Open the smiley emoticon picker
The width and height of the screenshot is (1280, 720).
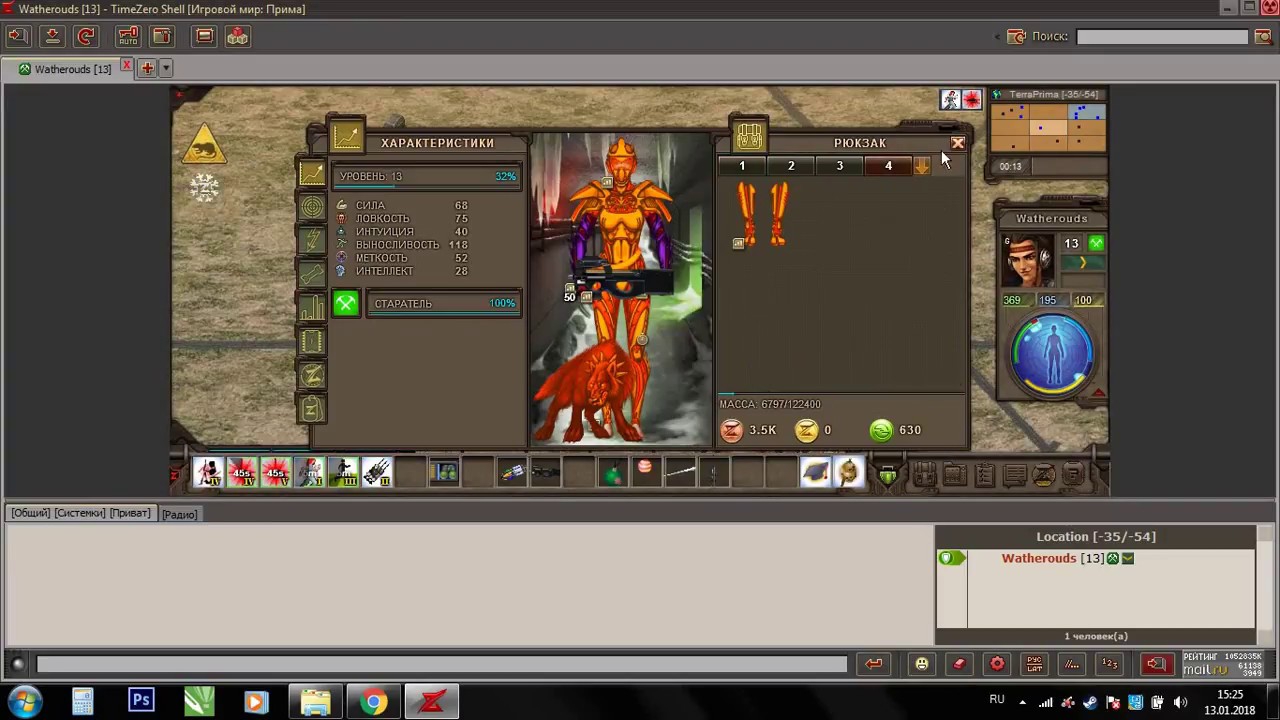tap(922, 663)
